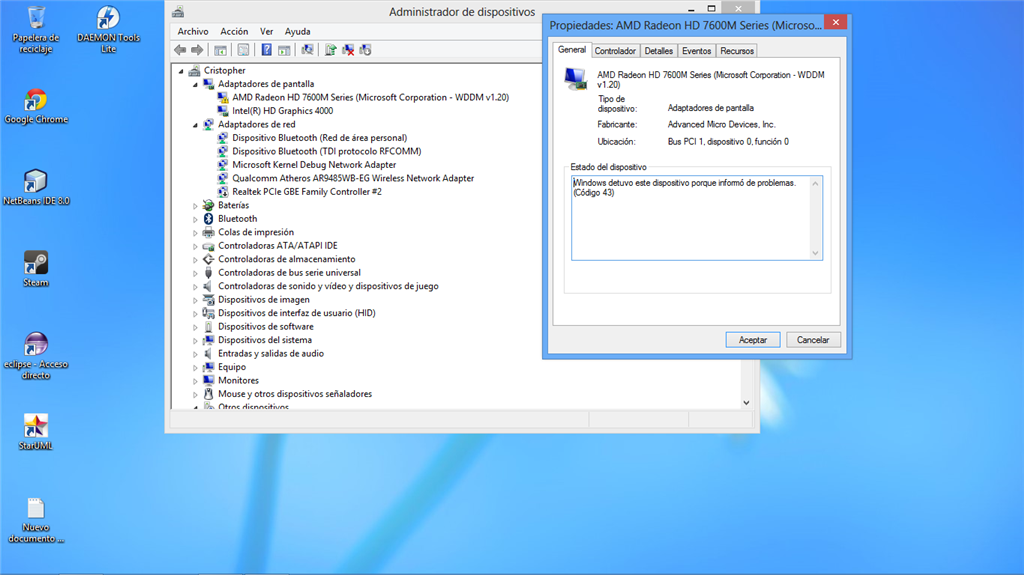Switch to the Detalles tab
The image size is (1024, 575).
(x=658, y=51)
